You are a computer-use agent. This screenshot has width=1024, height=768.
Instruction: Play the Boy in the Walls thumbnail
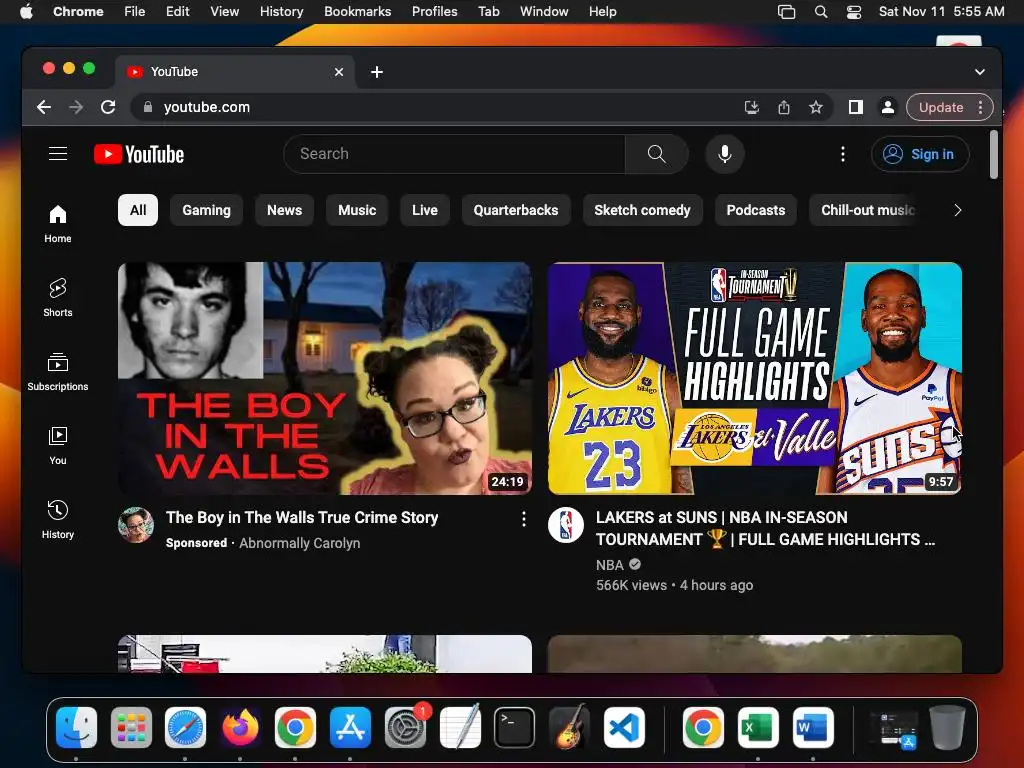tap(325, 378)
